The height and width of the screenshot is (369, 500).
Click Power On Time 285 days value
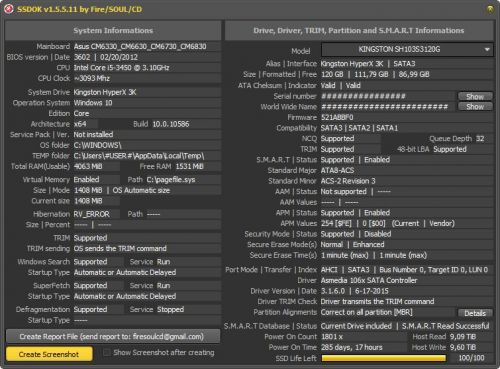pyautogui.click(x=352, y=347)
